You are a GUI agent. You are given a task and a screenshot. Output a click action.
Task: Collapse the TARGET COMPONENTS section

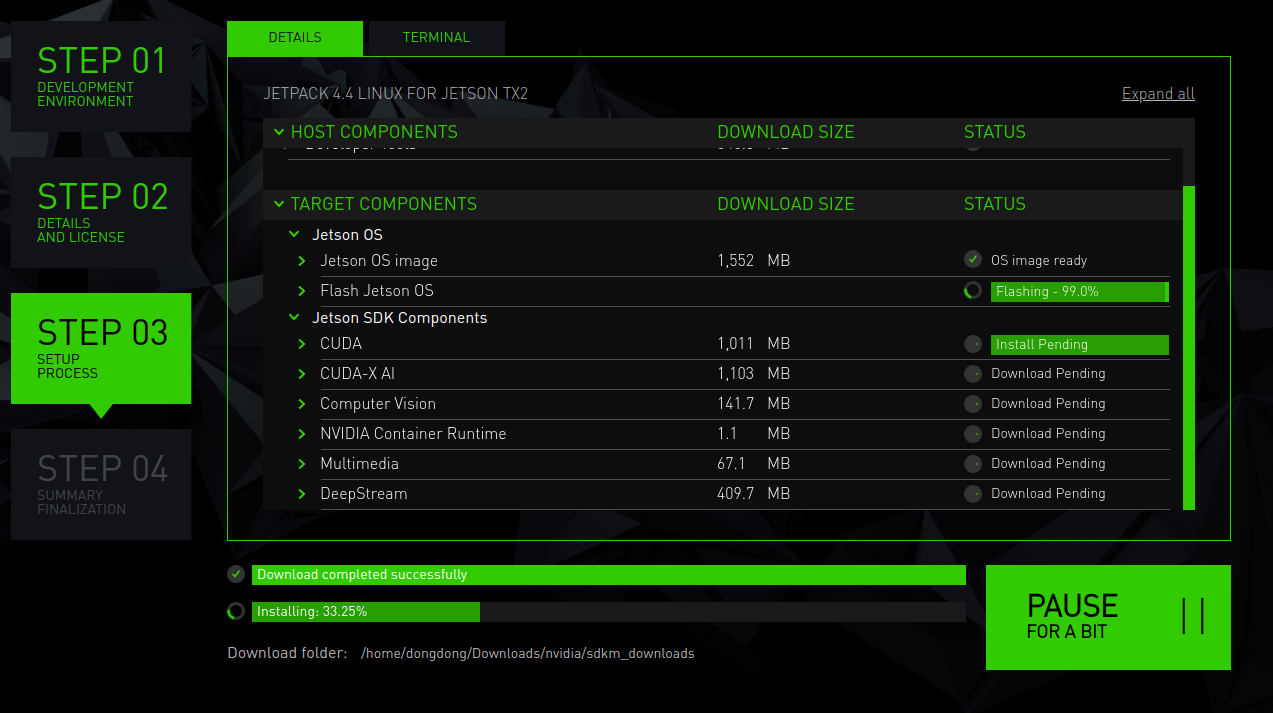(x=279, y=204)
